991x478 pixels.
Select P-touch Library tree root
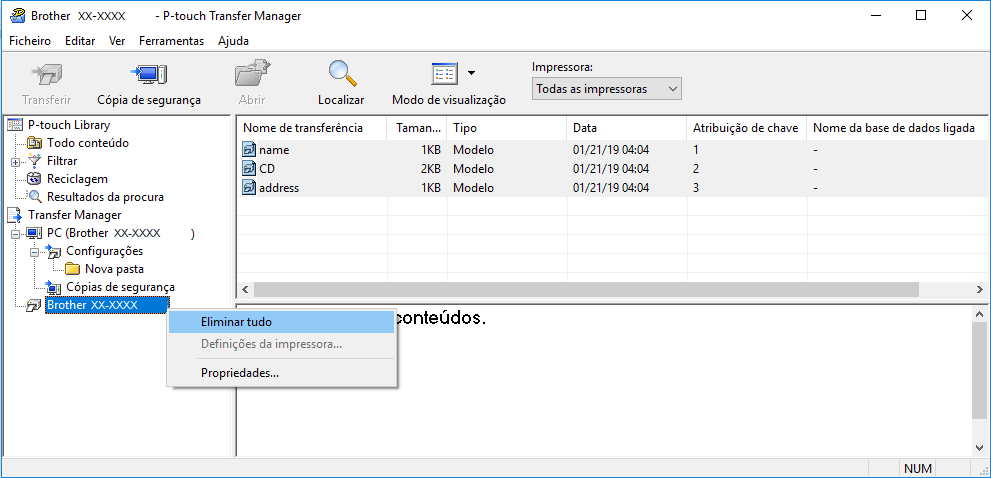pyautogui.click(x=69, y=125)
